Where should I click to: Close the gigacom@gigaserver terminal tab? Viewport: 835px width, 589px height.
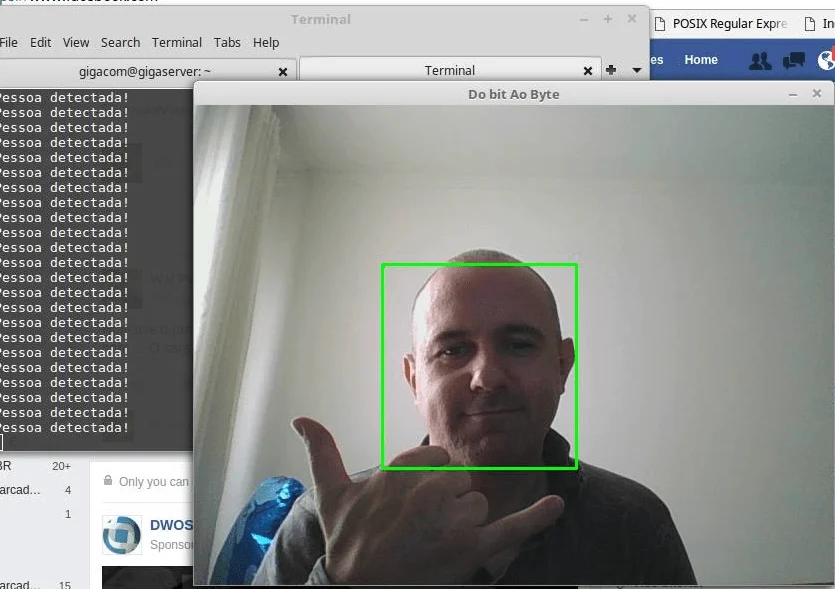[283, 71]
